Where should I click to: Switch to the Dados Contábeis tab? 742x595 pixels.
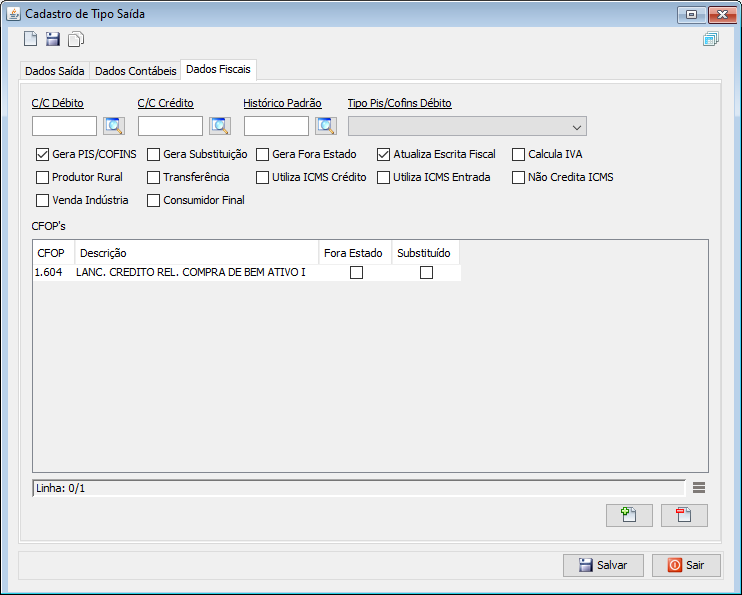135,71
